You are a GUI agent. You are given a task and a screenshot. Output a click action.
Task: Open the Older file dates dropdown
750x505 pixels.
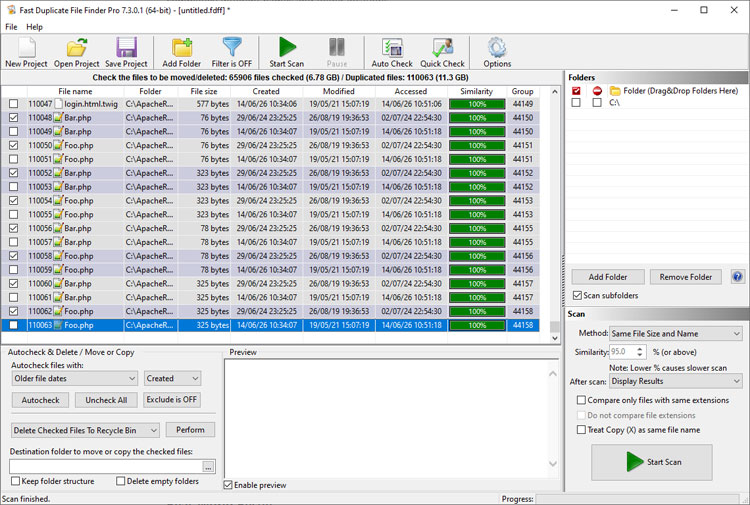click(x=75, y=378)
